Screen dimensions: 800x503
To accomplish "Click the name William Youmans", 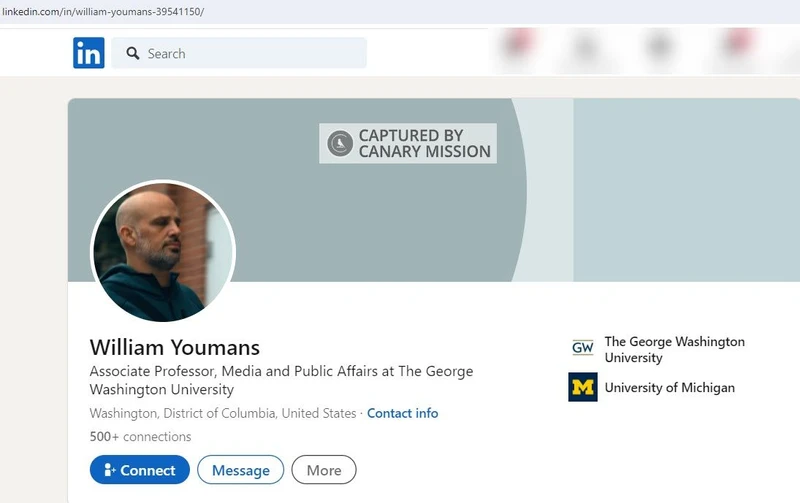I will [174, 348].
